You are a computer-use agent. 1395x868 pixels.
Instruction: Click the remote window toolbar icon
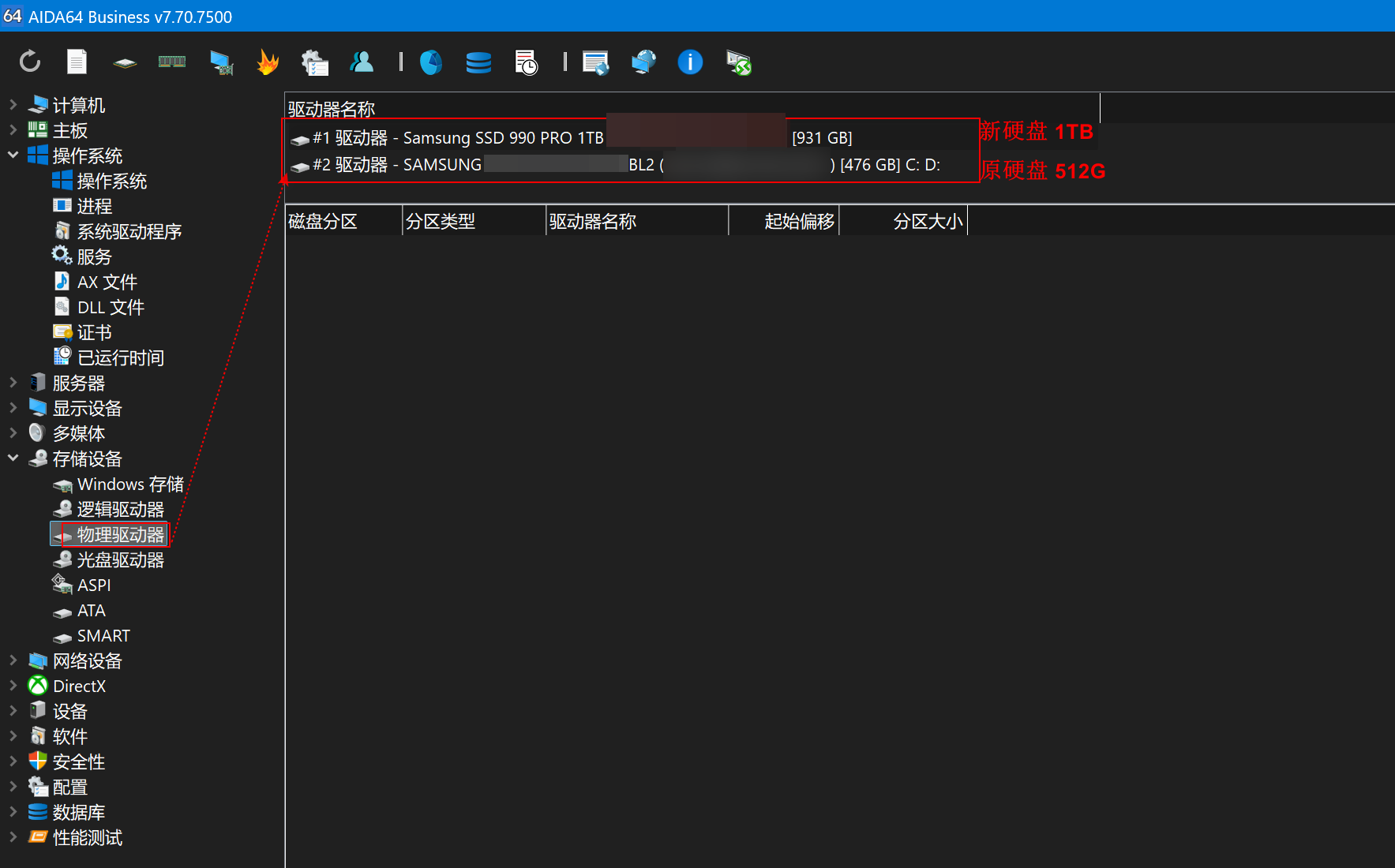[x=596, y=62]
